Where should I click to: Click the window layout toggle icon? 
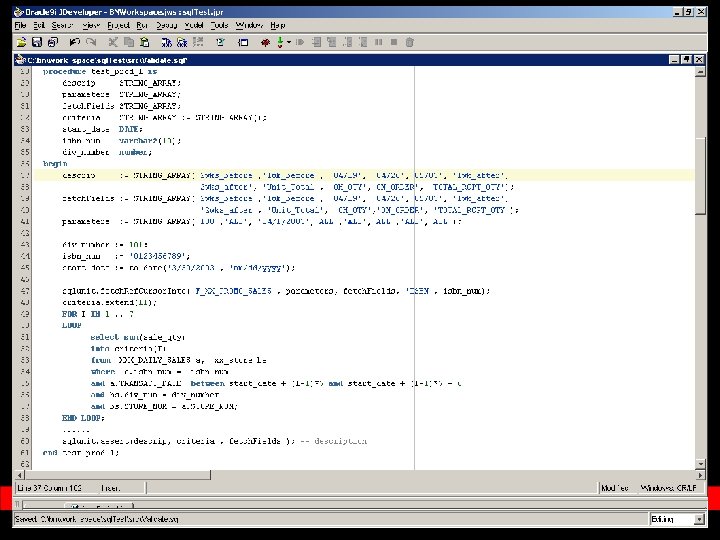(243, 42)
